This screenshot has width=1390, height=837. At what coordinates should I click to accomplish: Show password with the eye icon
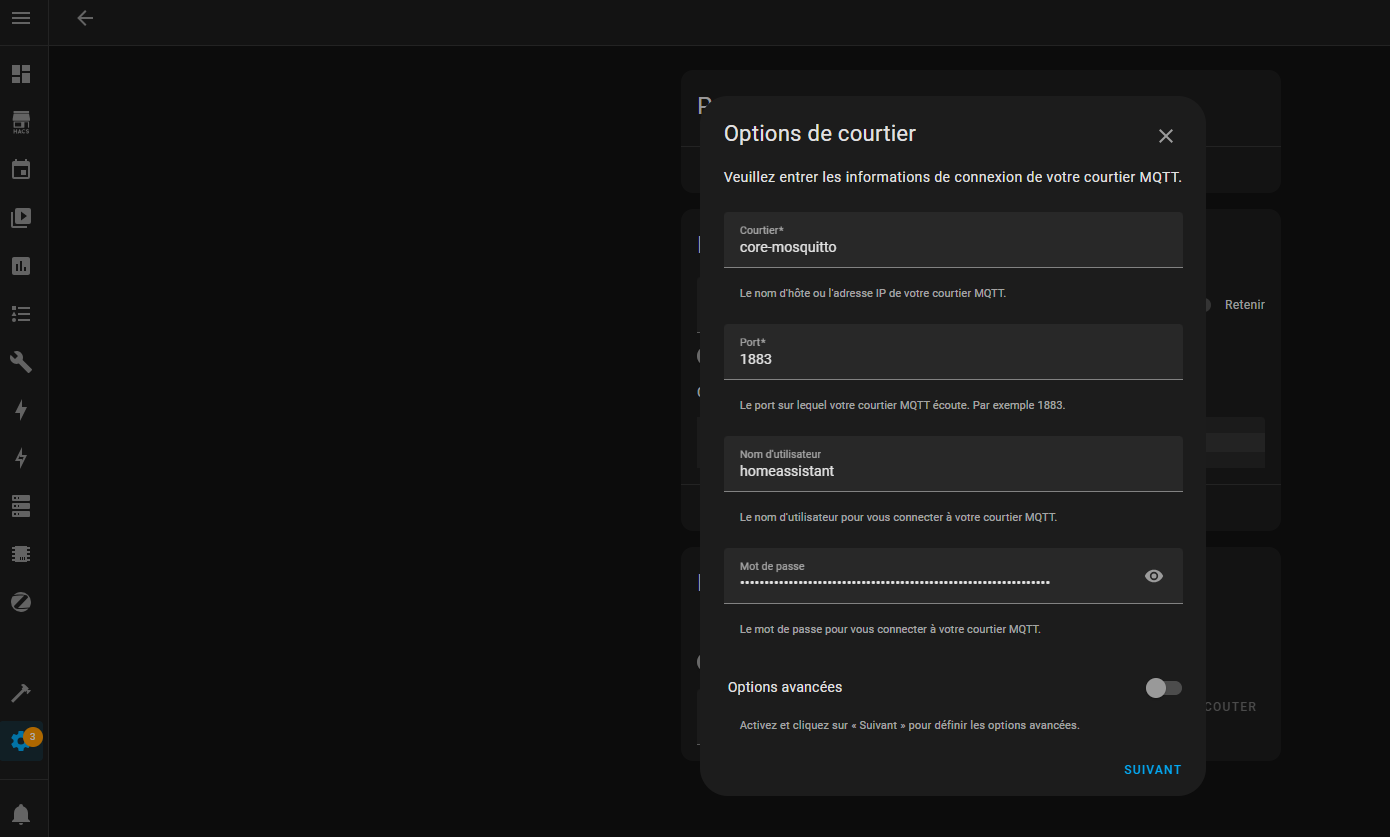[x=1154, y=576]
